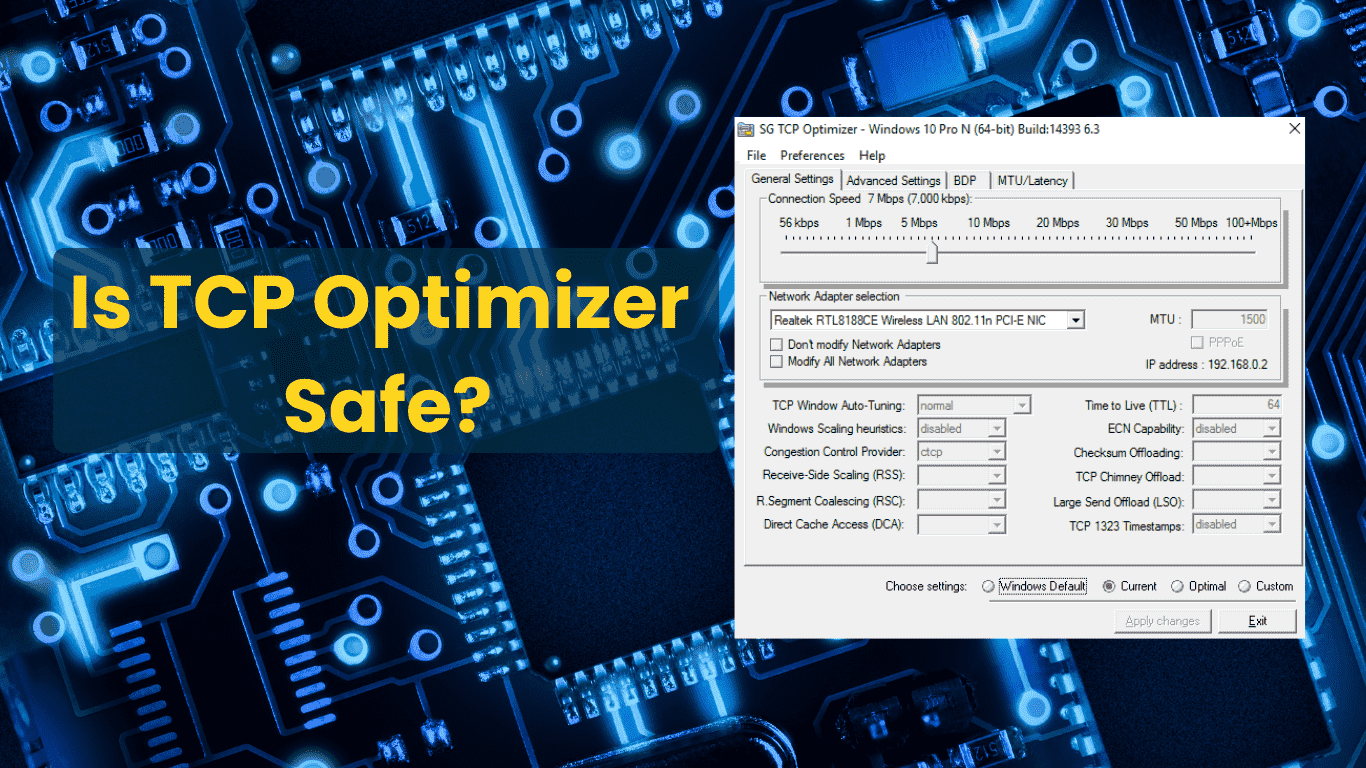Select the Optimal settings radio button
Viewport: 1366px width, 768px height.
coord(1180,586)
